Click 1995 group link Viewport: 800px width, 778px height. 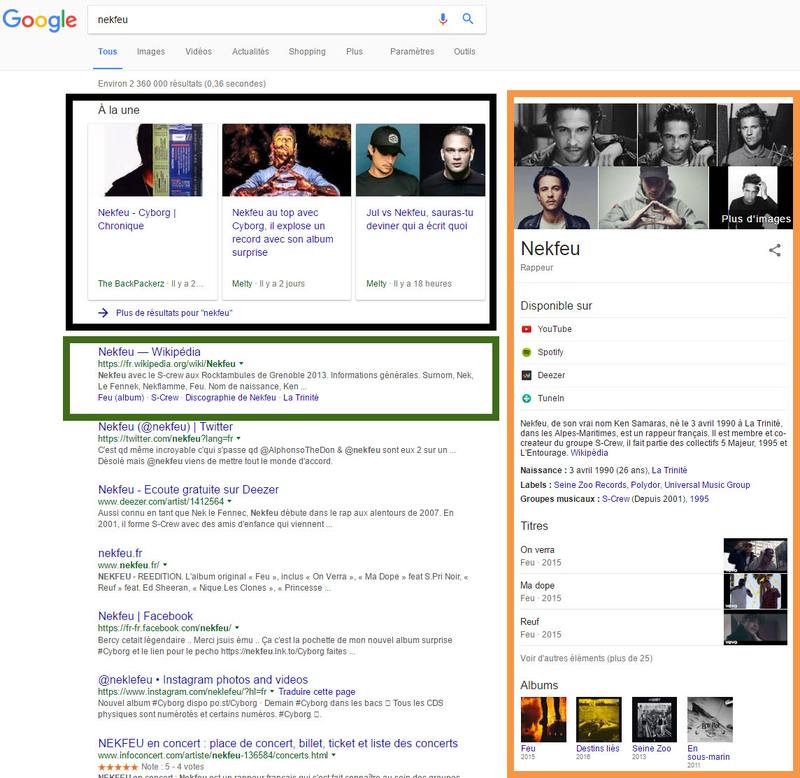(699, 499)
